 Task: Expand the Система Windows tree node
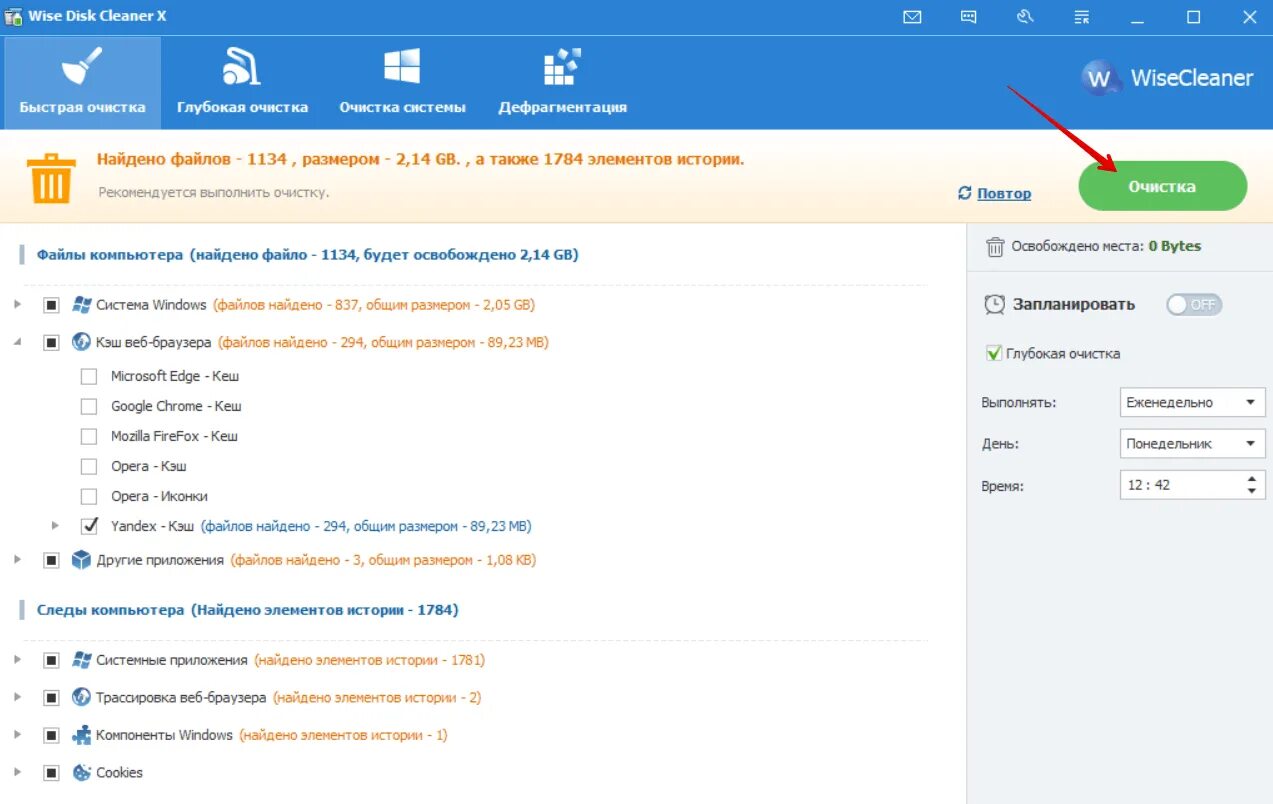point(17,305)
